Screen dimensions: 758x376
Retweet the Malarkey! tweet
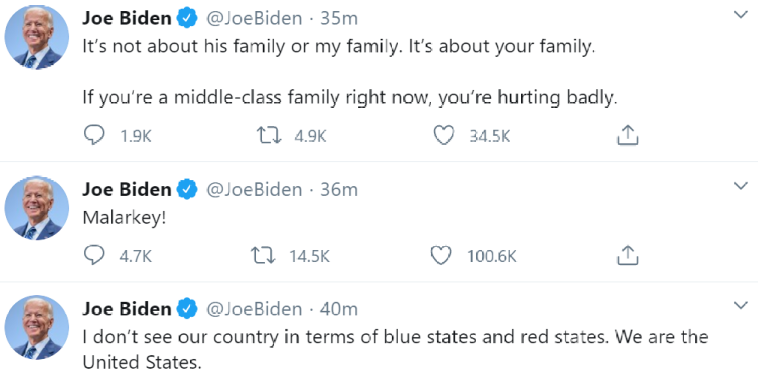coord(263,256)
